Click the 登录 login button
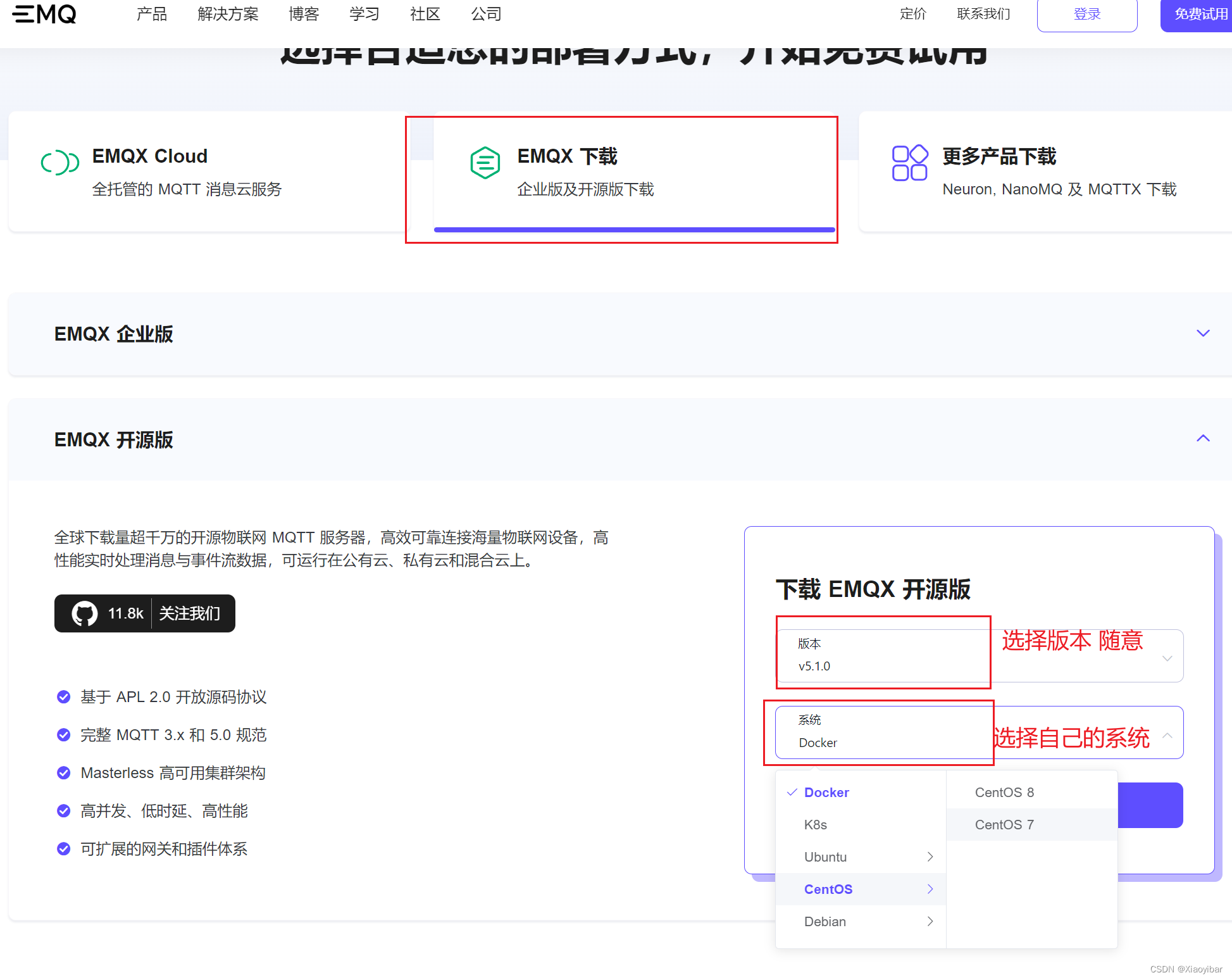1232x980 pixels. click(1086, 14)
